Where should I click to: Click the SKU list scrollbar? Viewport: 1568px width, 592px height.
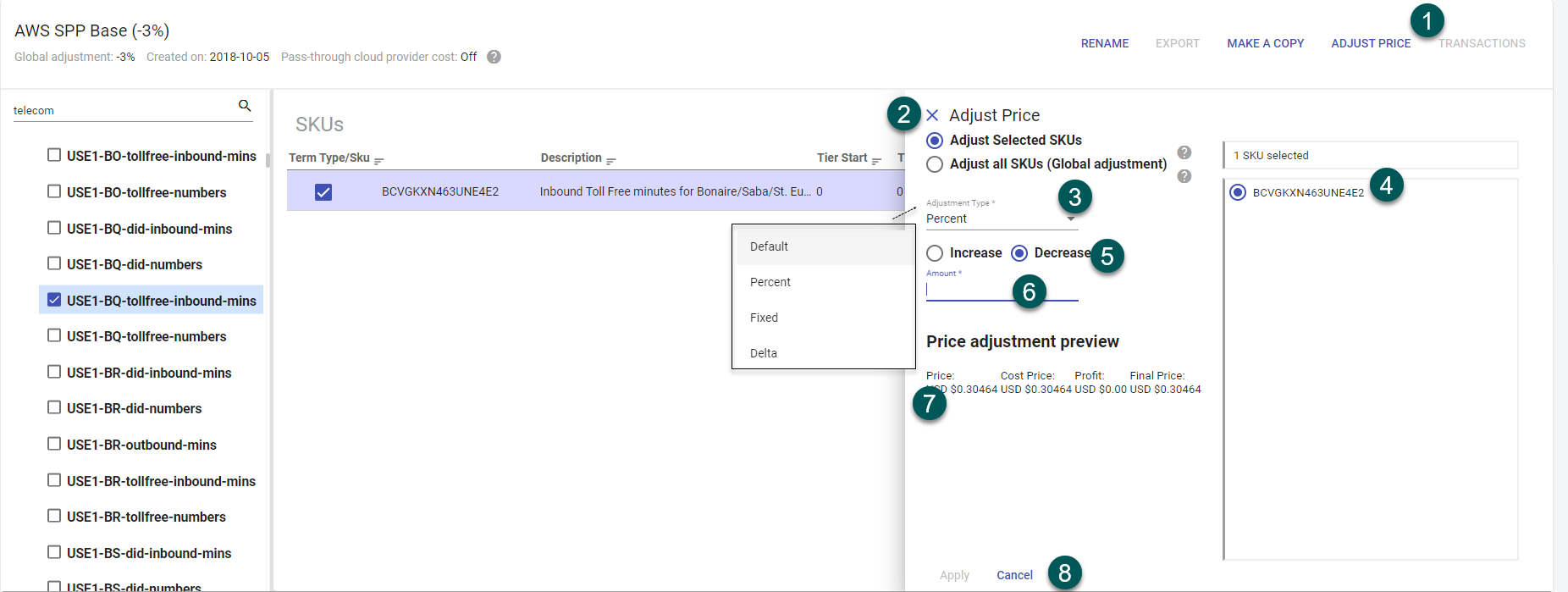(x=268, y=161)
